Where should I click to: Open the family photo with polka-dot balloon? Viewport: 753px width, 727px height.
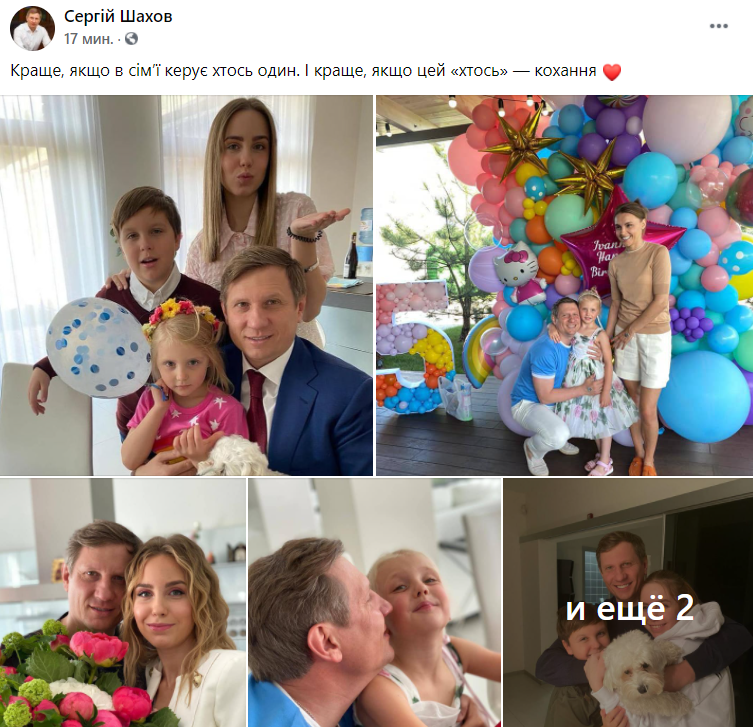(x=186, y=285)
